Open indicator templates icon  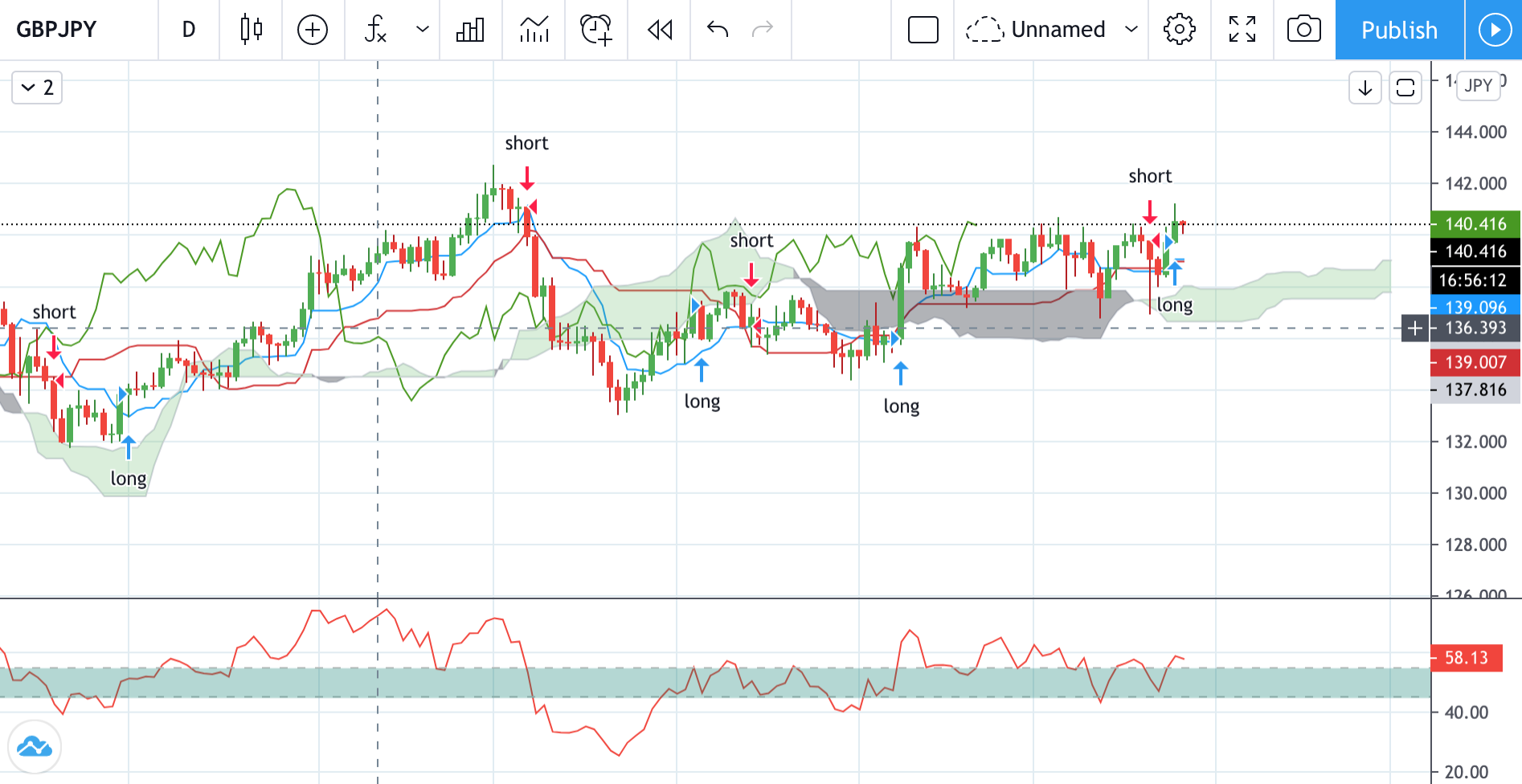point(534,30)
